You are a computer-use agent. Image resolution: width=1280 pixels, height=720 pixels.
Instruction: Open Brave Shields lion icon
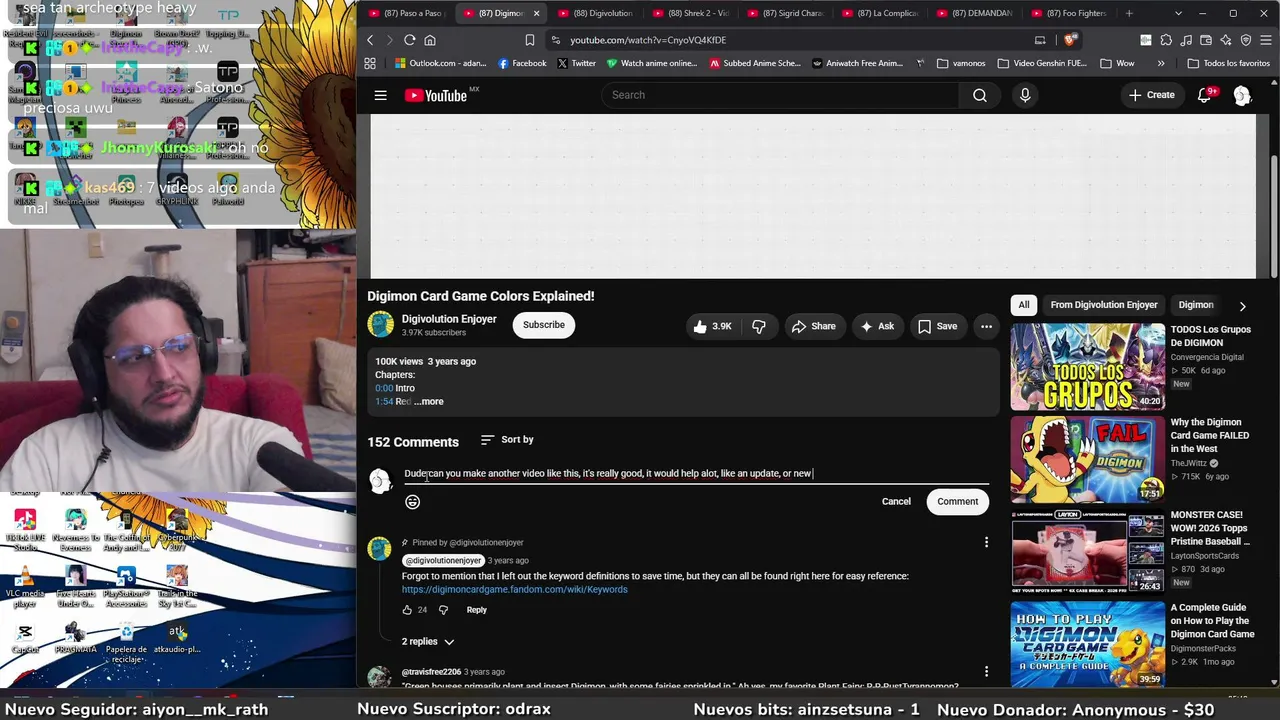coord(1070,40)
